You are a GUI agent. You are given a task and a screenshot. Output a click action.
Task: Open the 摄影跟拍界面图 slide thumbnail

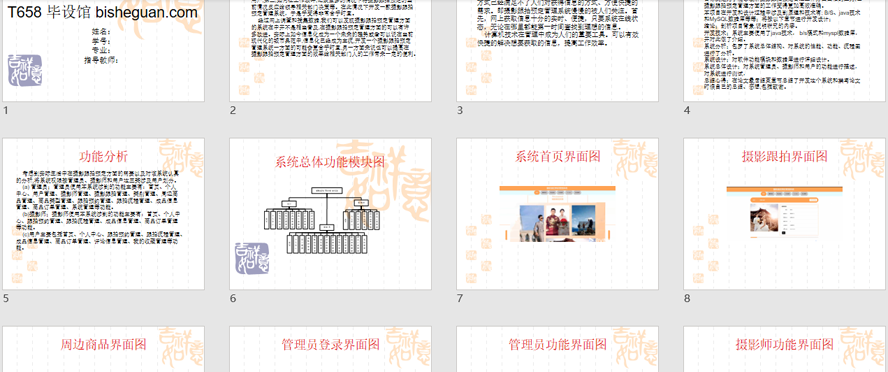pyautogui.click(x=784, y=214)
